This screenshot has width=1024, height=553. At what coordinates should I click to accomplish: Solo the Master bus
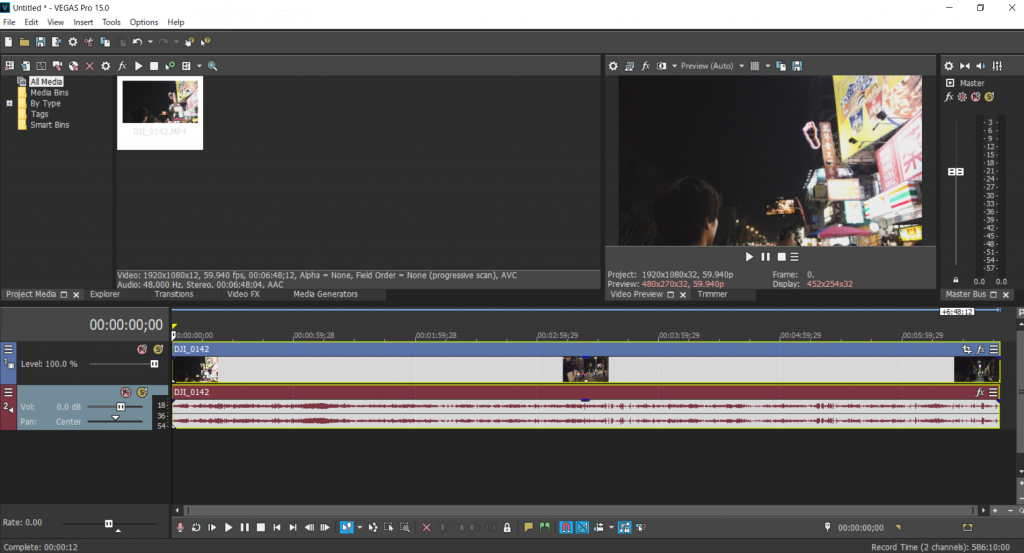pos(989,97)
